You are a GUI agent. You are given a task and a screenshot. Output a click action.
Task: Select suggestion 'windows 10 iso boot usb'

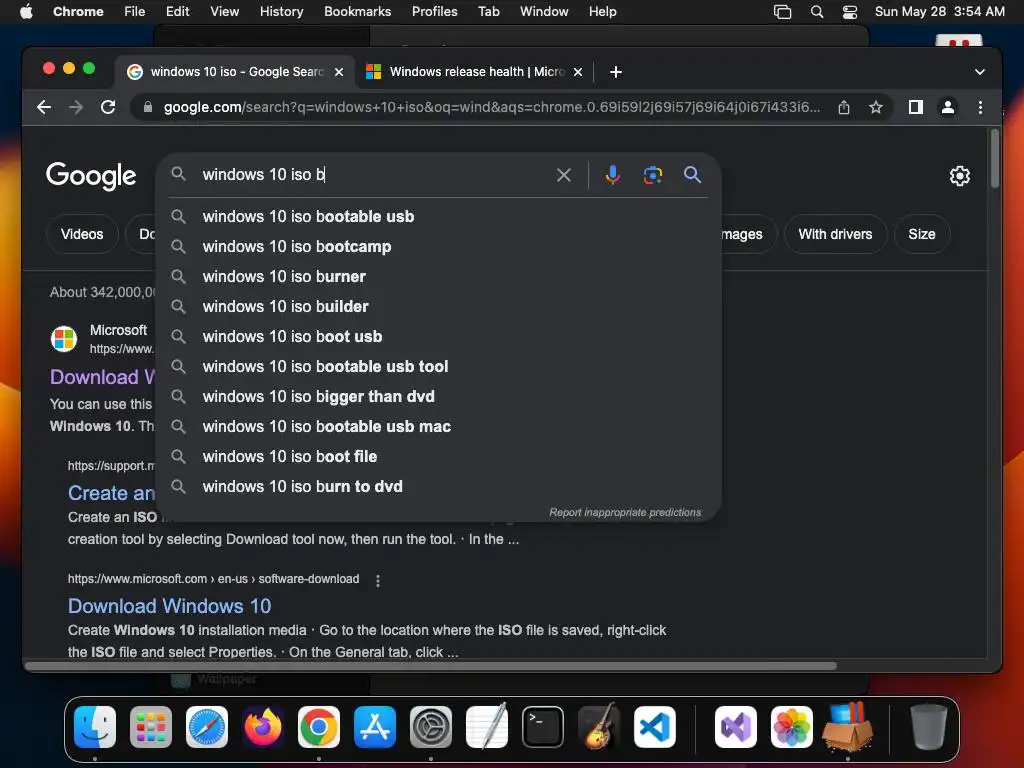[x=438, y=336]
